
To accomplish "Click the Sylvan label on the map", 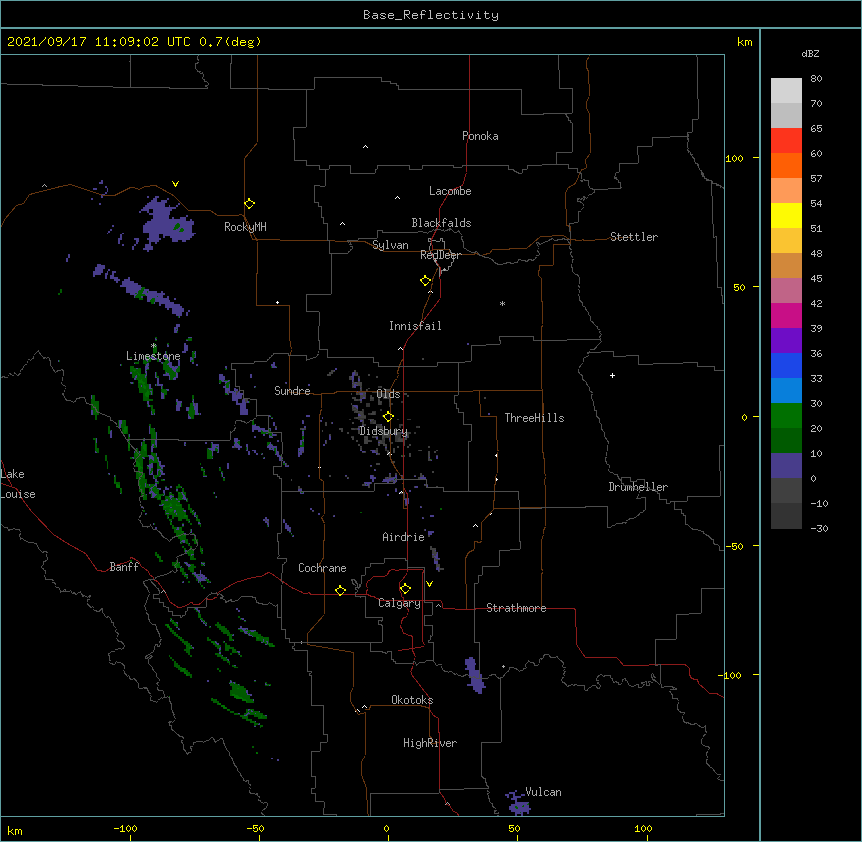I will pyautogui.click(x=390, y=245).
